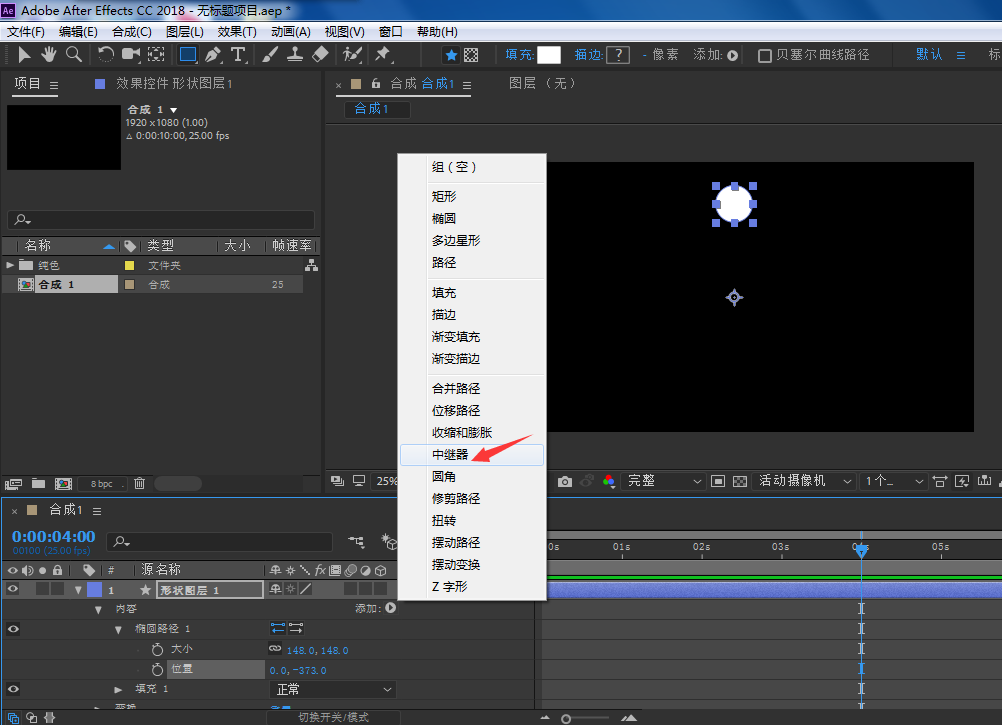Activate the Rotation tool
1002x725 pixels.
pos(105,54)
